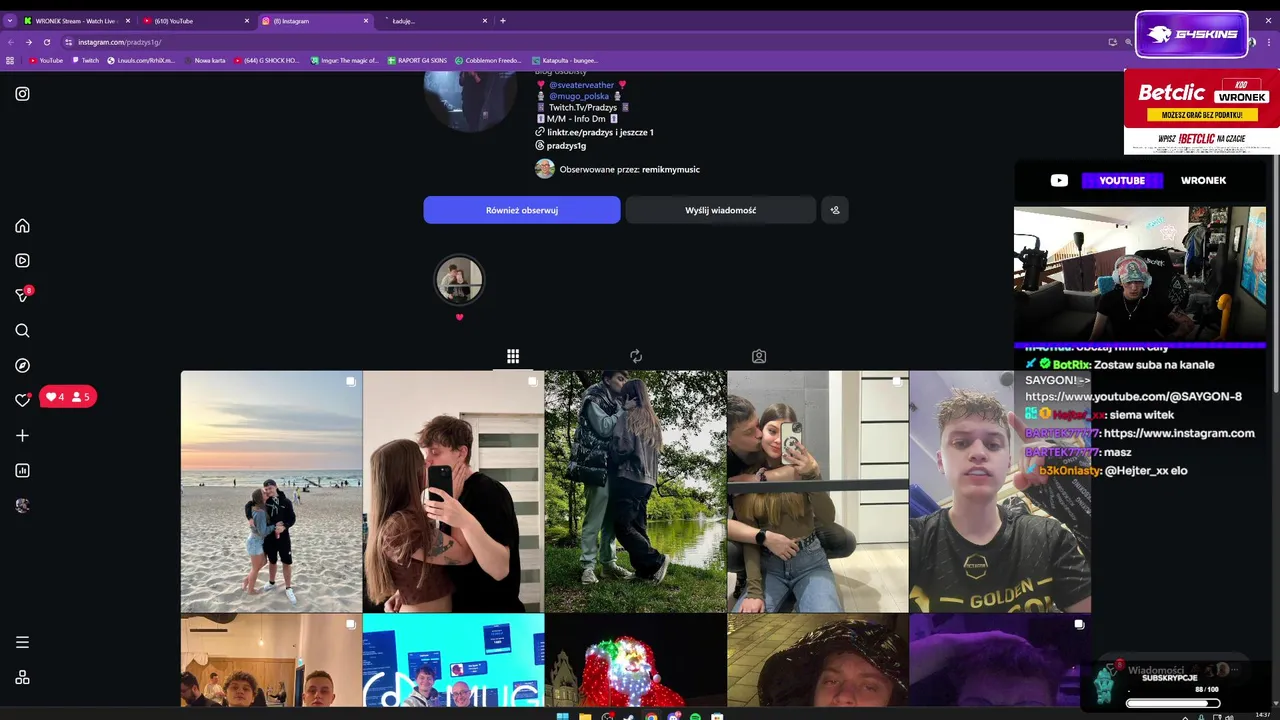Image resolution: width=1280 pixels, height=720 pixels.
Task: Open the beach sunset couple post
Action: click(271, 491)
